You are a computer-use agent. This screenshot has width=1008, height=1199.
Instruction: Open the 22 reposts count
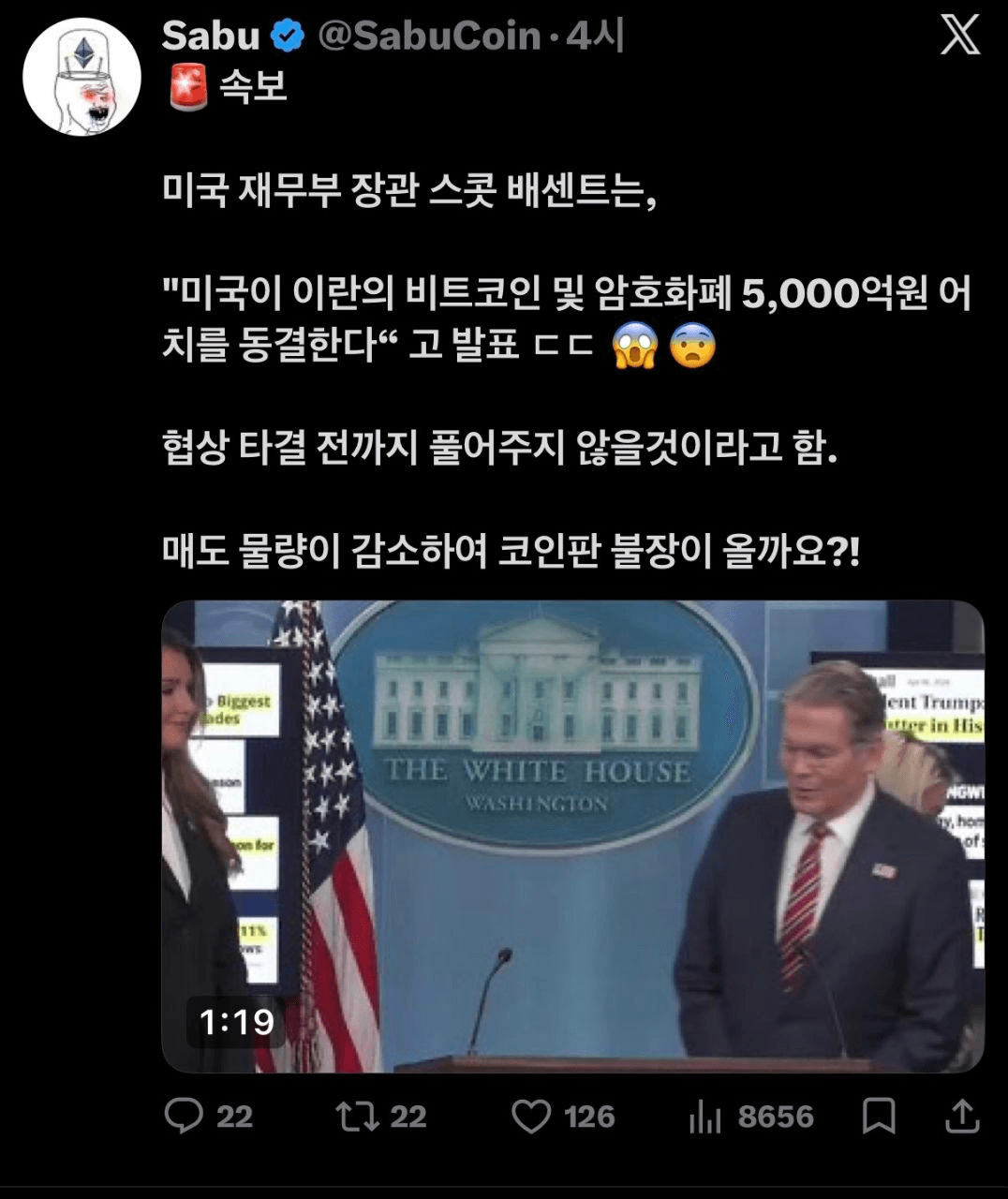(x=408, y=1117)
